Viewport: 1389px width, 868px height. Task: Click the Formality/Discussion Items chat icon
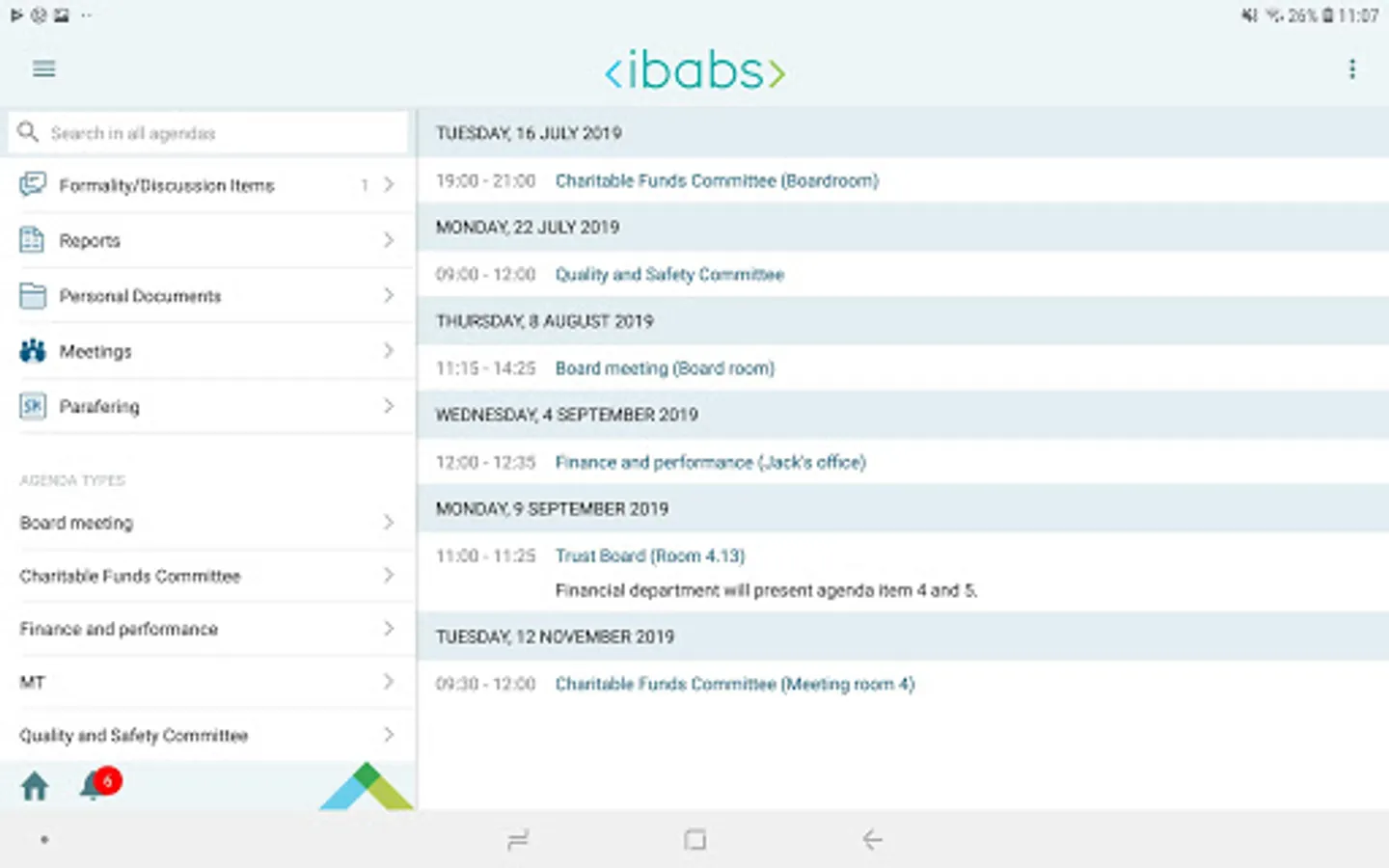point(33,184)
